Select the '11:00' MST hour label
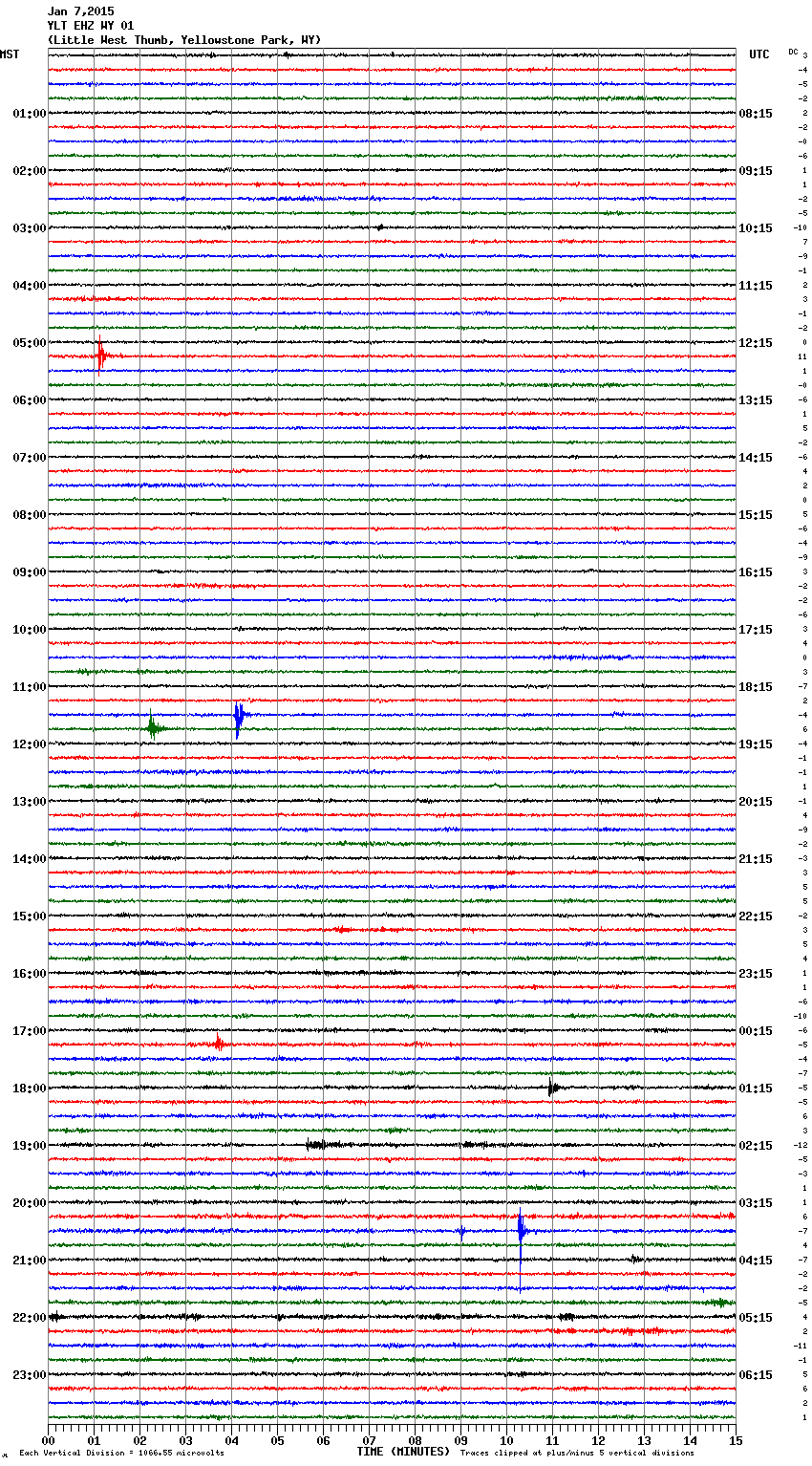 click(30, 687)
